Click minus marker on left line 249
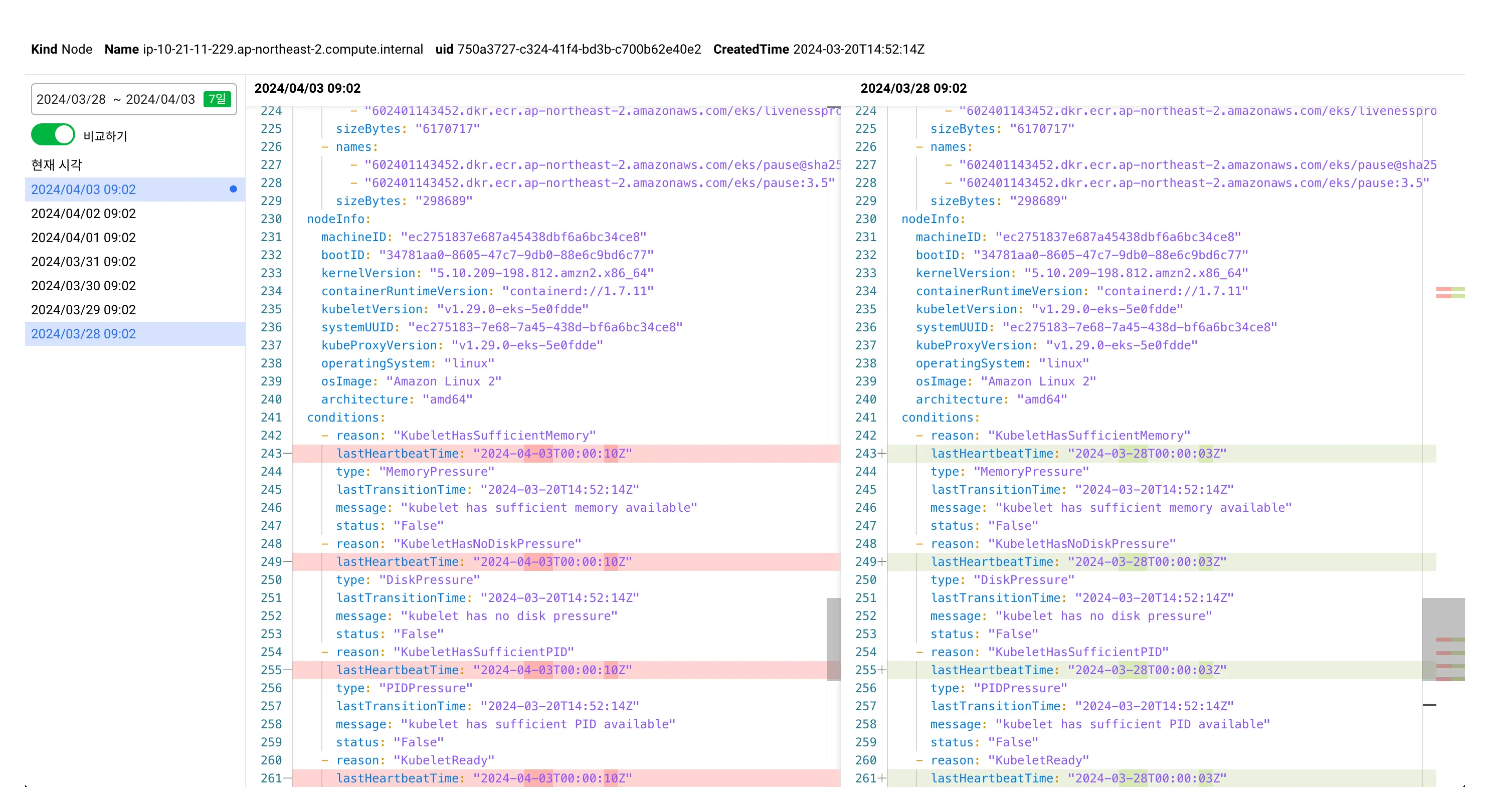This screenshot has width=1490, height=812. [x=287, y=562]
